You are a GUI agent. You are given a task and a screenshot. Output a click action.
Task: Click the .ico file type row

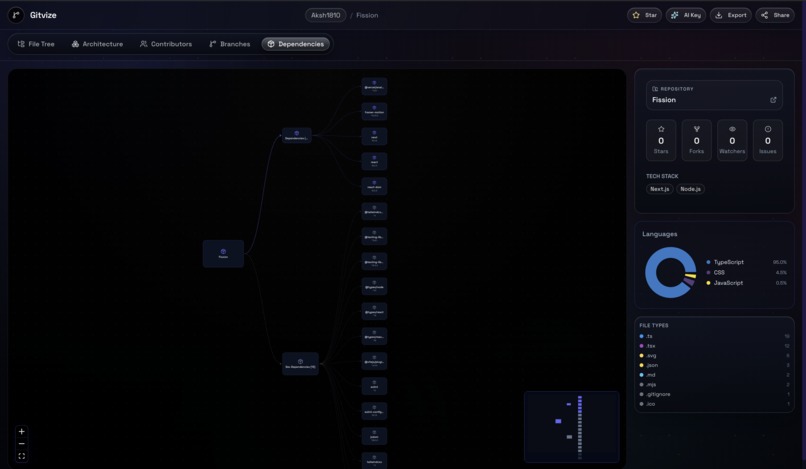tap(715, 404)
